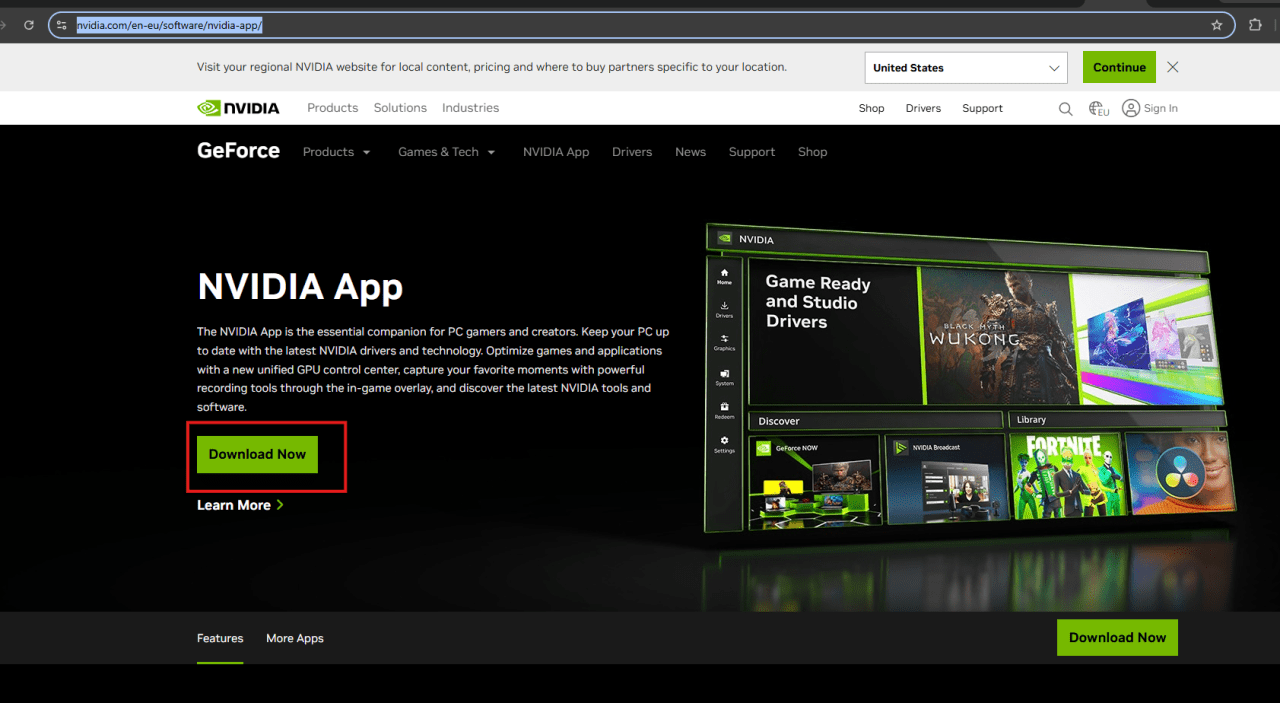
Task: Click the NVIDIA logo in header
Action: tap(238, 108)
